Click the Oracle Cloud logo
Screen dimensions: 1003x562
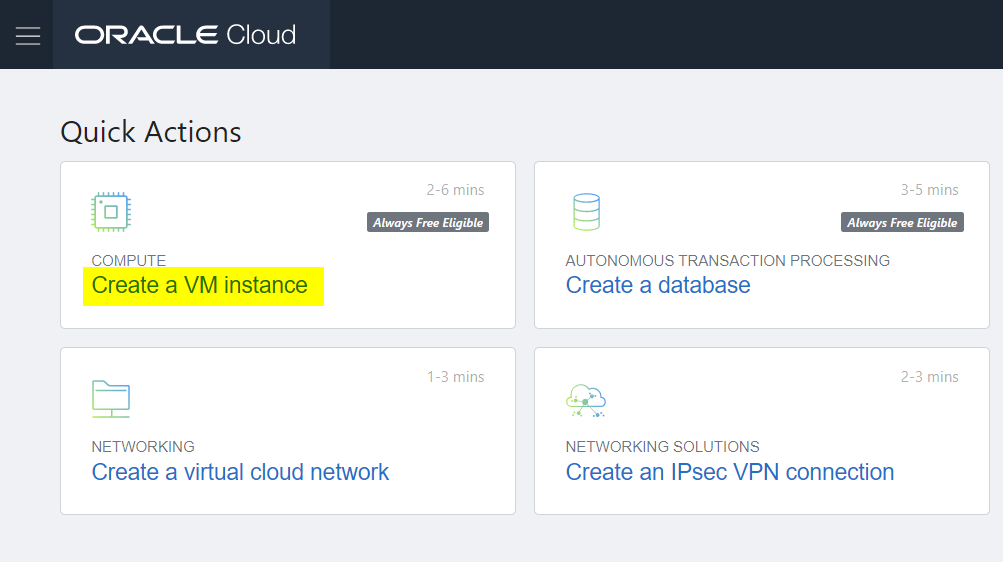click(x=186, y=35)
